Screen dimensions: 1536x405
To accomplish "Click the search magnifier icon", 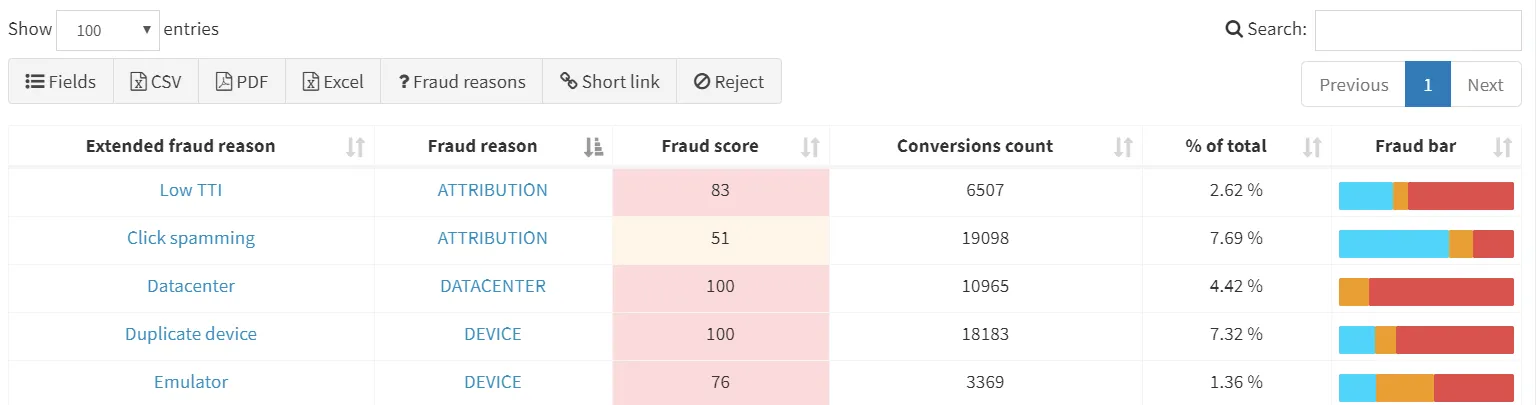I will coord(1234,29).
